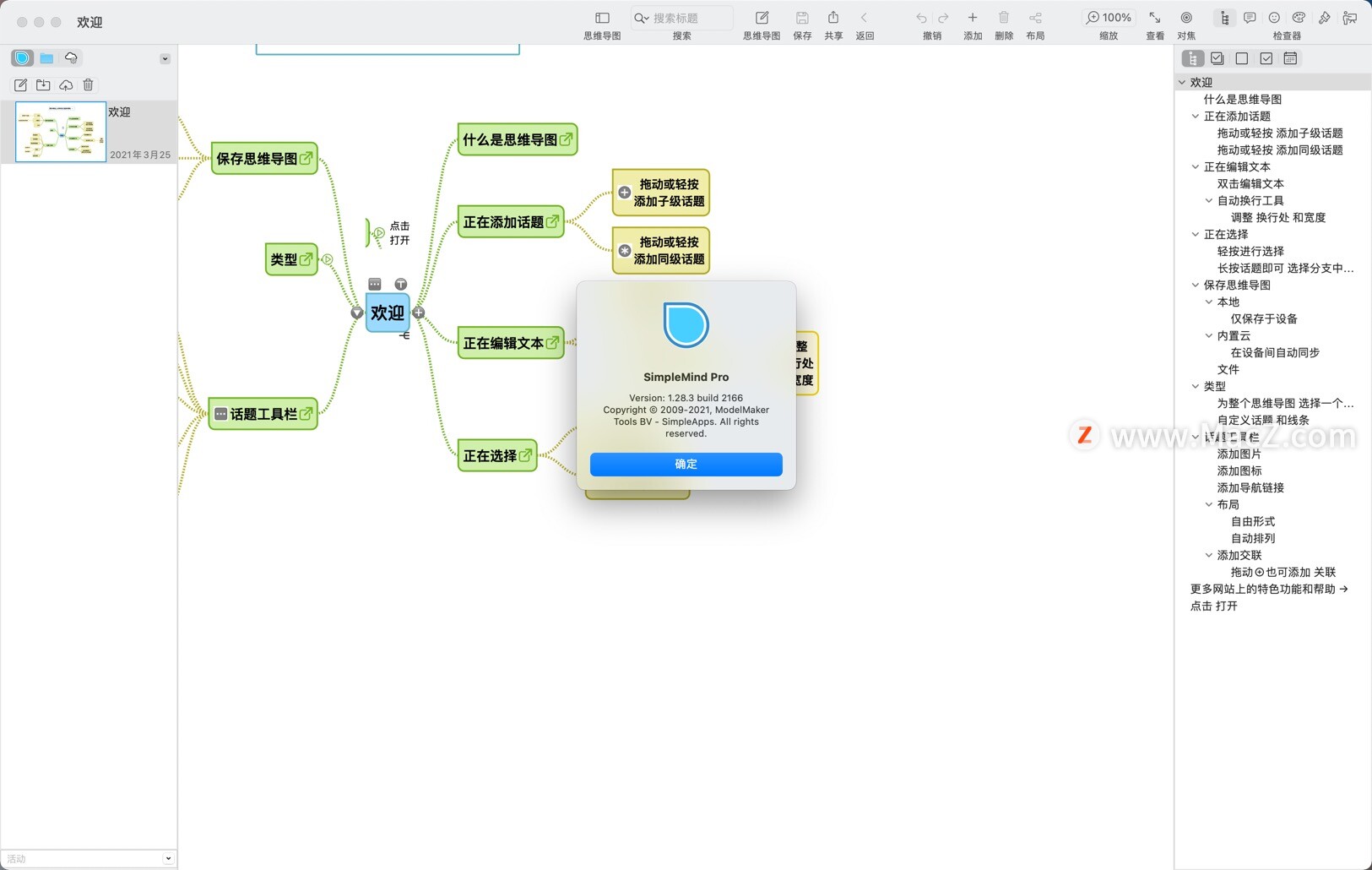Image resolution: width=1372 pixels, height=870 pixels.
Task: Select the blue folder tab icon
Action: coord(46,57)
